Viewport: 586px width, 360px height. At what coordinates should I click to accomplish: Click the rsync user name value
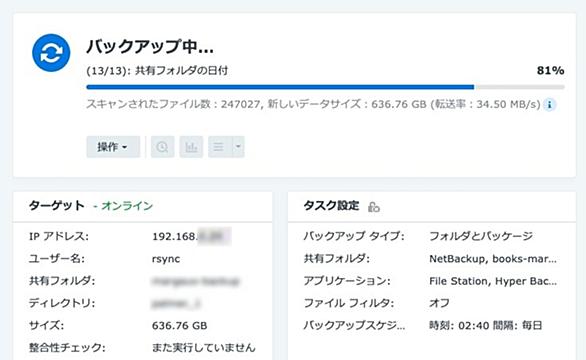[166, 259]
